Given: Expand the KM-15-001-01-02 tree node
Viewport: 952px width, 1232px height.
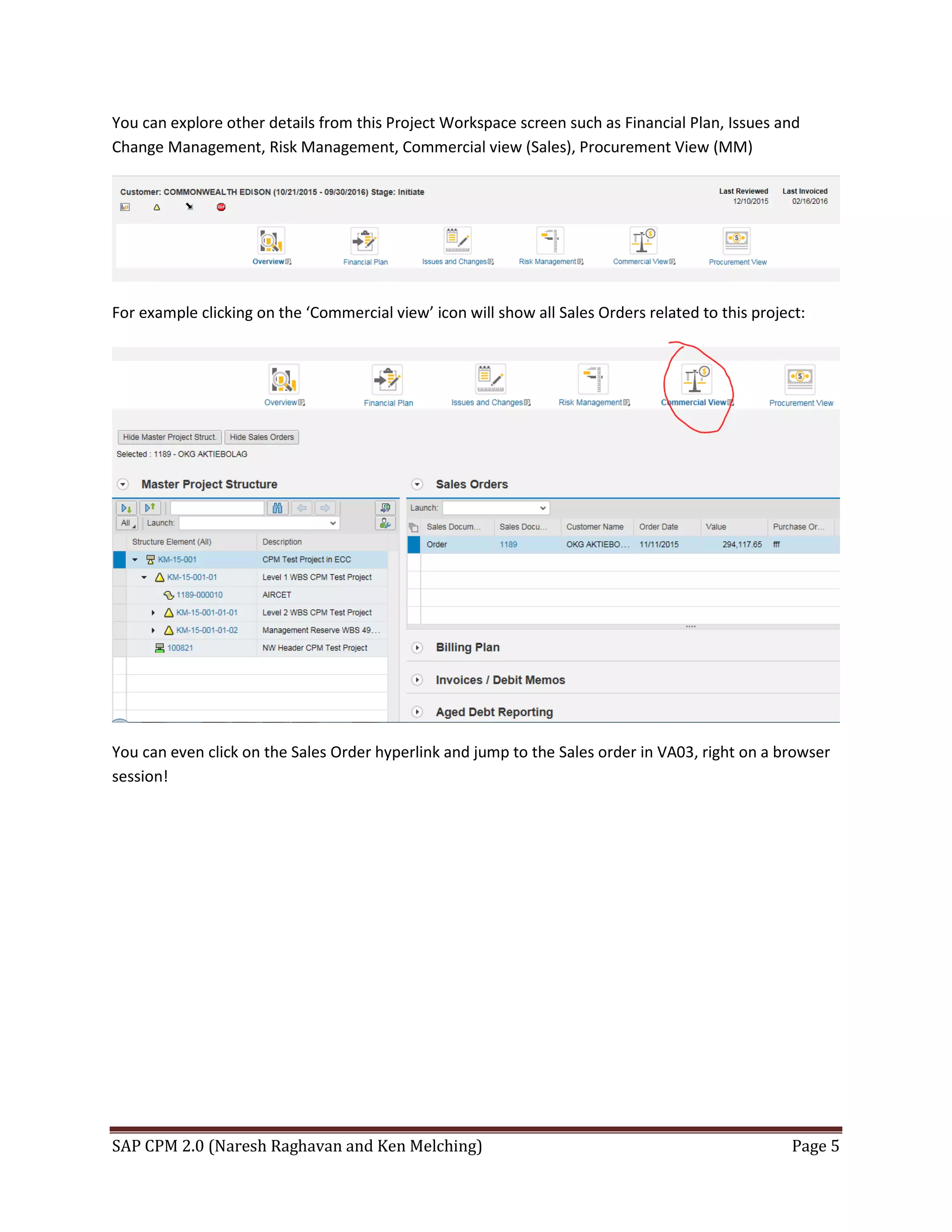Looking at the screenshot, I should tap(153, 631).
